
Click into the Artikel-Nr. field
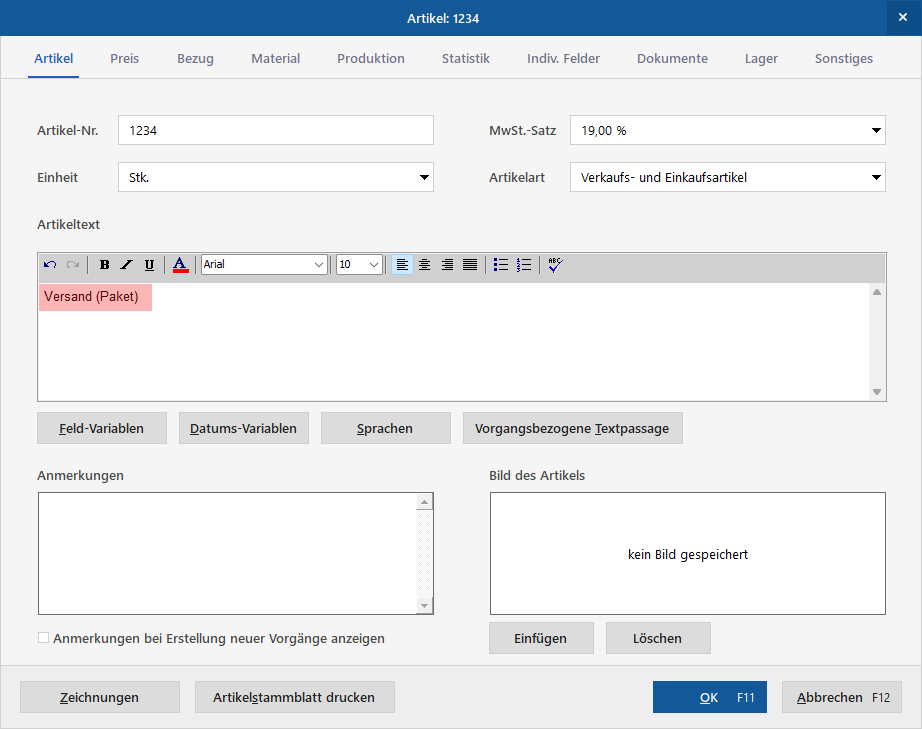pyautogui.click(x=276, y=131)
